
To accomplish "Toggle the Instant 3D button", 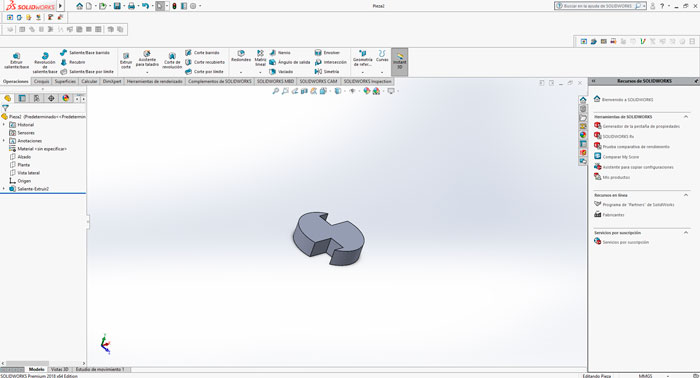I will [x=400, y=62].
